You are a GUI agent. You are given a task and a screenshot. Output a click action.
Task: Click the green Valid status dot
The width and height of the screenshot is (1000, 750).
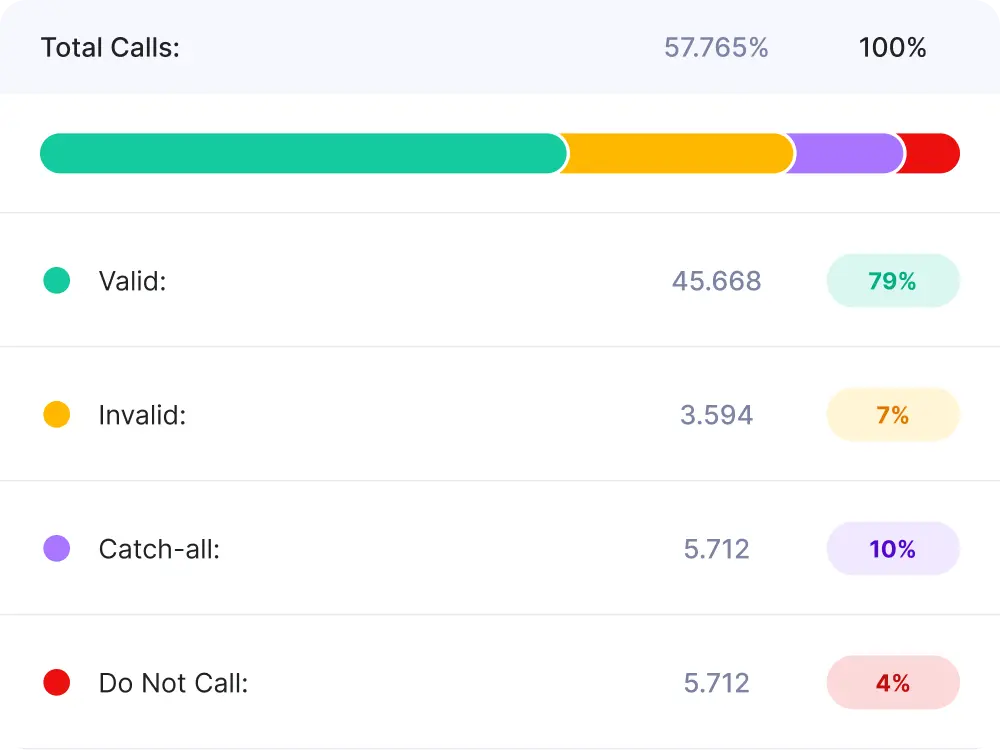point(57,281)
